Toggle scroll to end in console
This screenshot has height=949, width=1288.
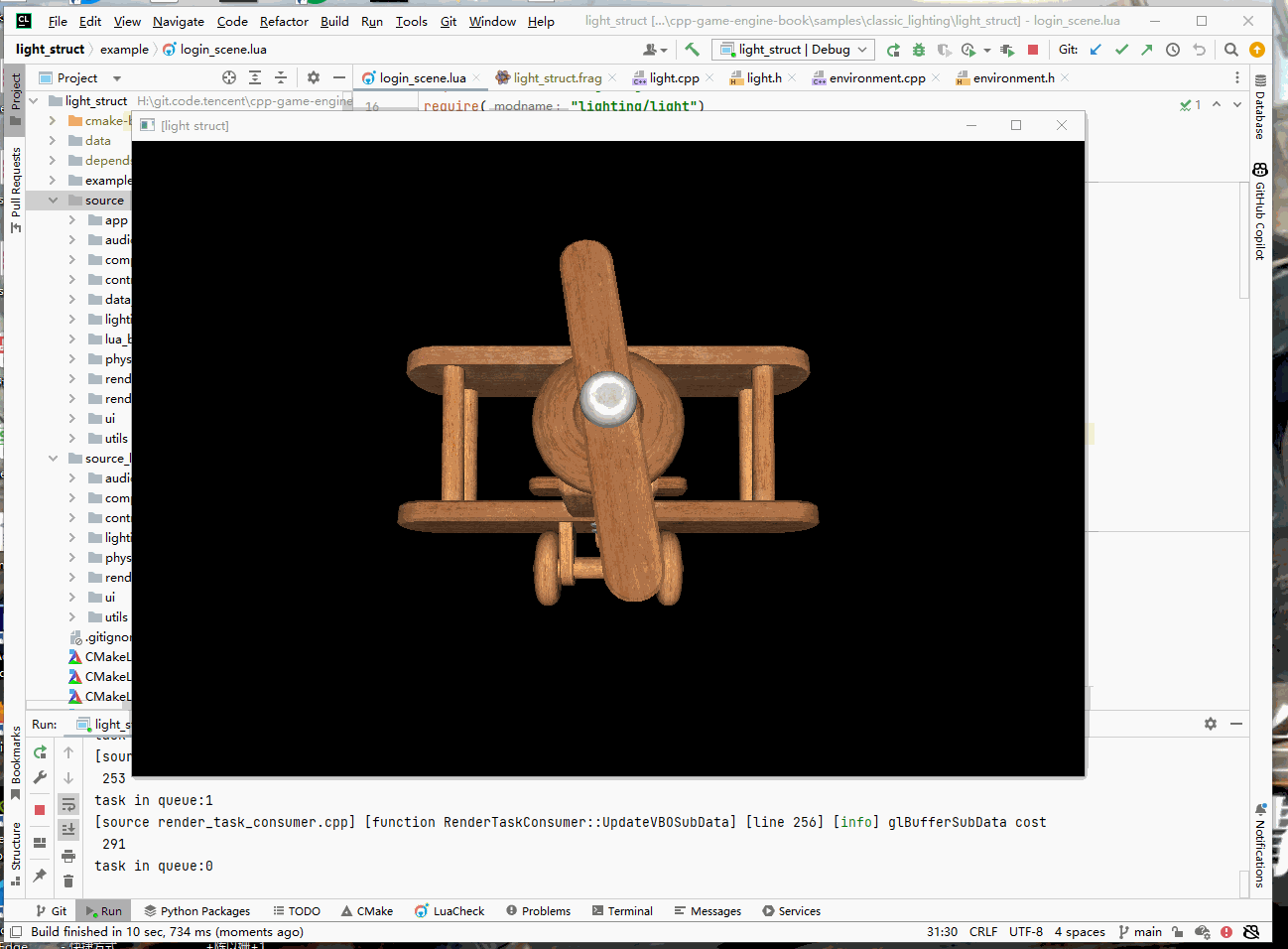(68, 829)
